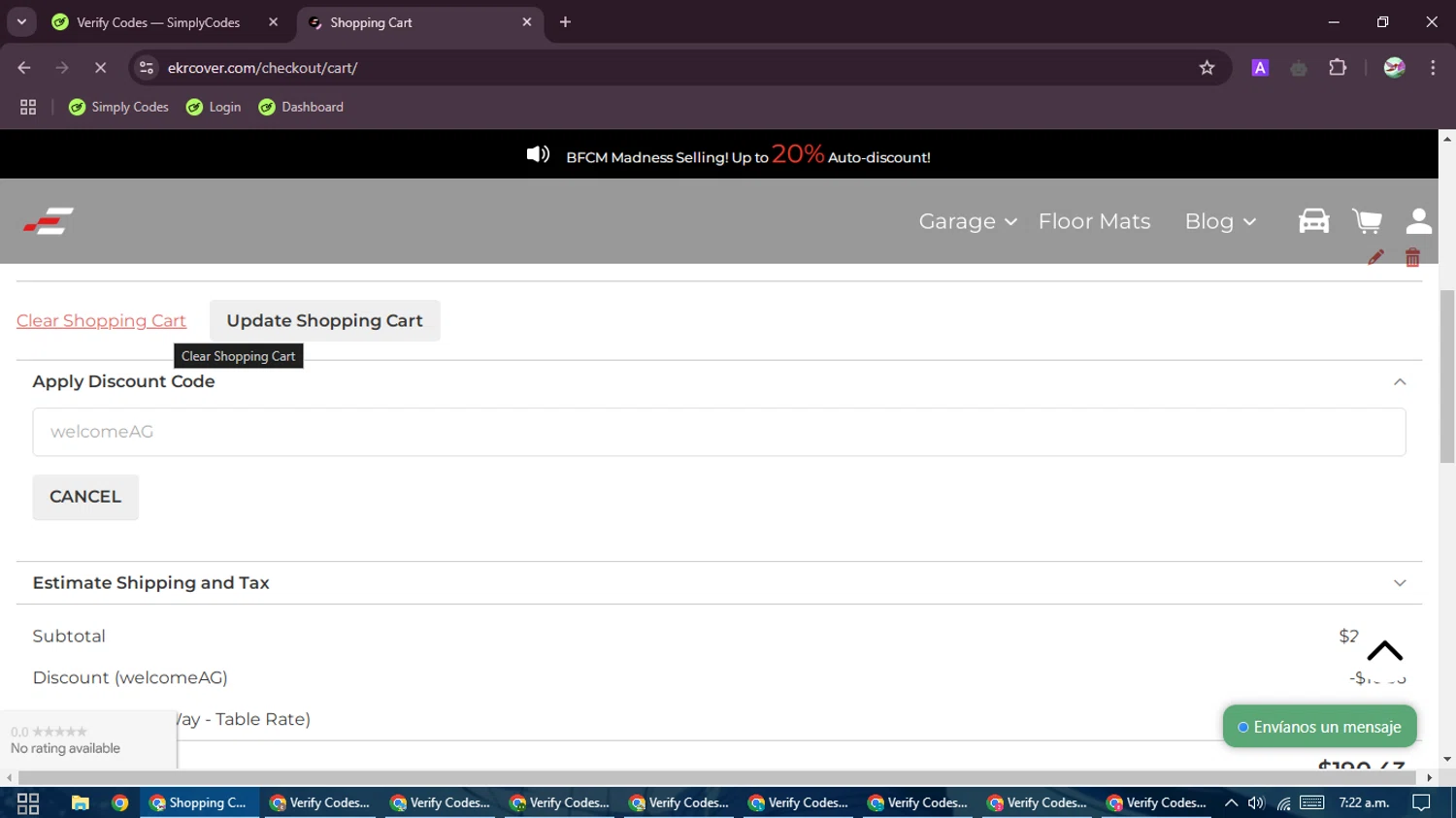Open the account user icon
Image resolution: width=1456 pixels, height=818 pixels.
coord(1419,221)
